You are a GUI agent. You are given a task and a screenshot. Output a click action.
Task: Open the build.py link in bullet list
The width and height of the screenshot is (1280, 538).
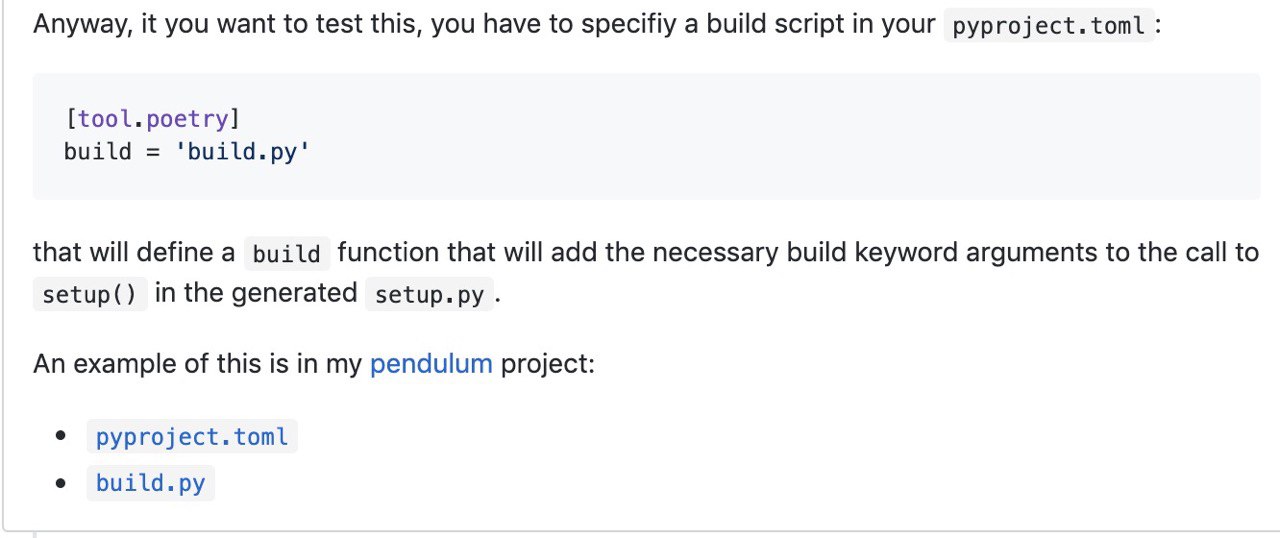[150, 484]
